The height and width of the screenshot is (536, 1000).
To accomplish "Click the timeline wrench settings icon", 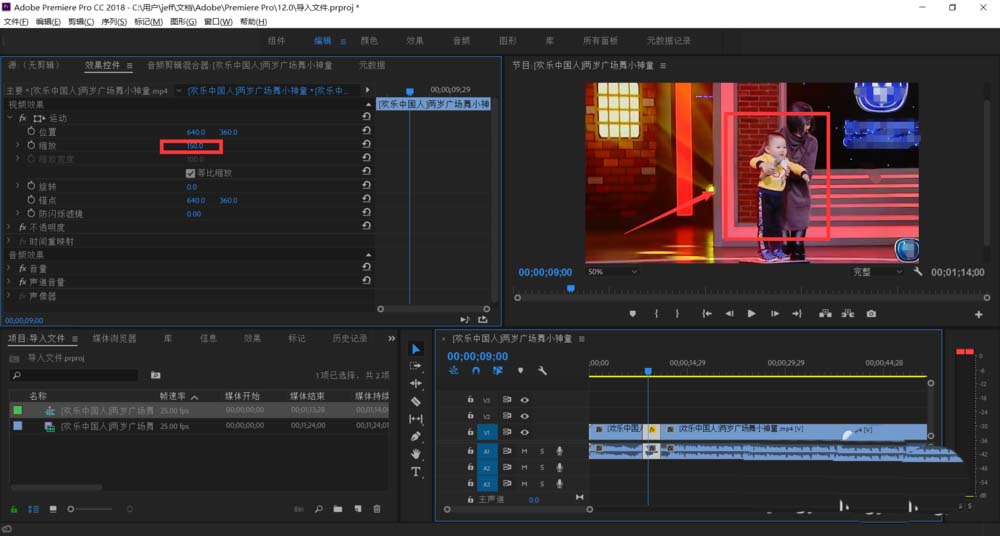I will [x=542, y=371].
